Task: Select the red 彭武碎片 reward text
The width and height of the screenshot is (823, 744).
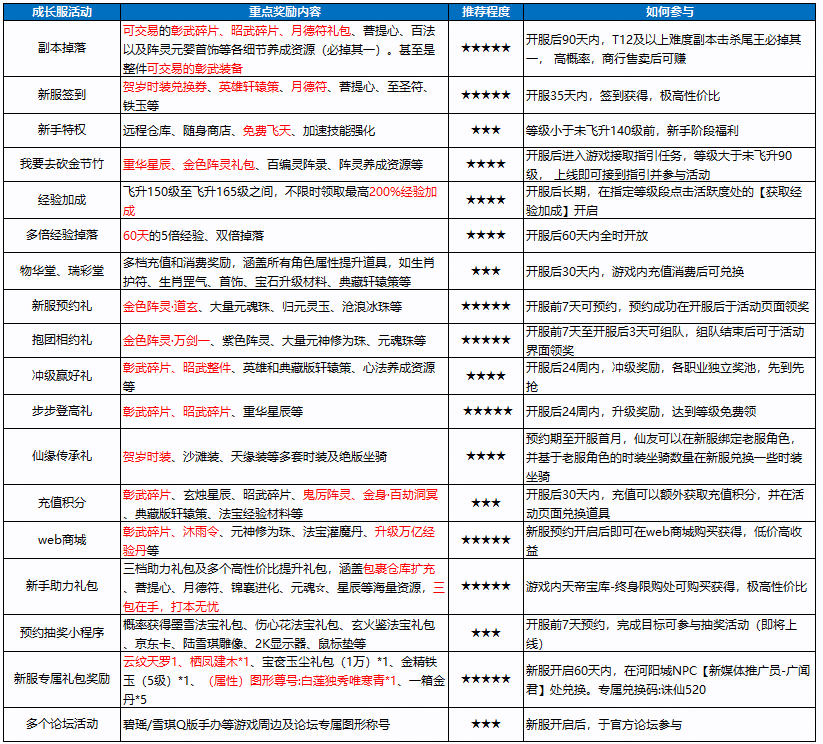Action: click(193, 29)
